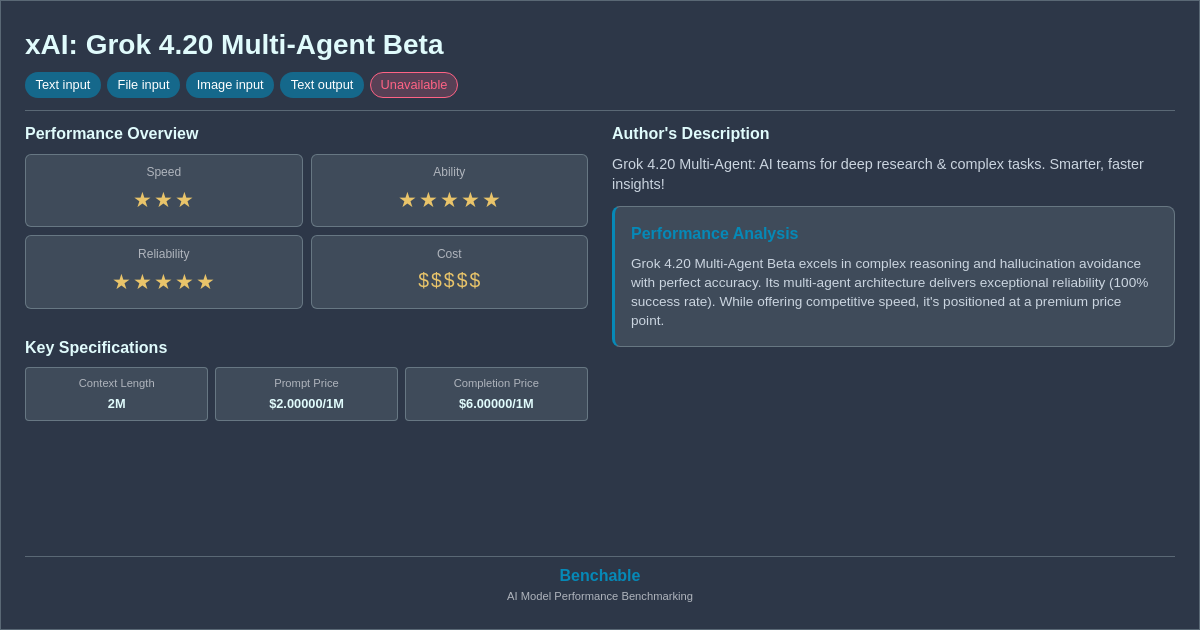
Task: Click the File input badge
Action: coord(143,85)
